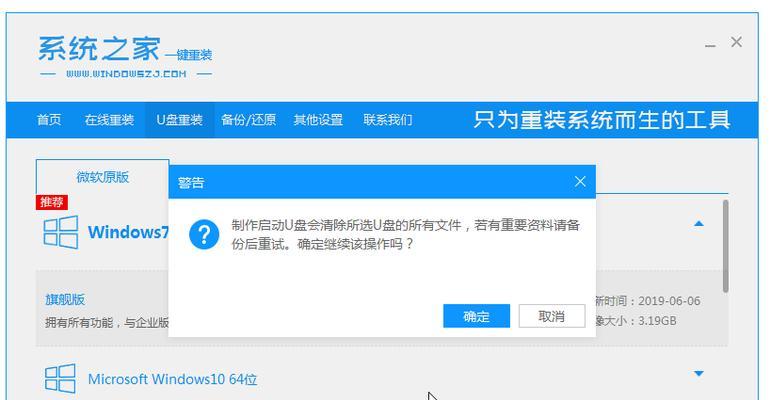Open the 联系我们 tab
The image size is (770, 400).
point(387,120)
